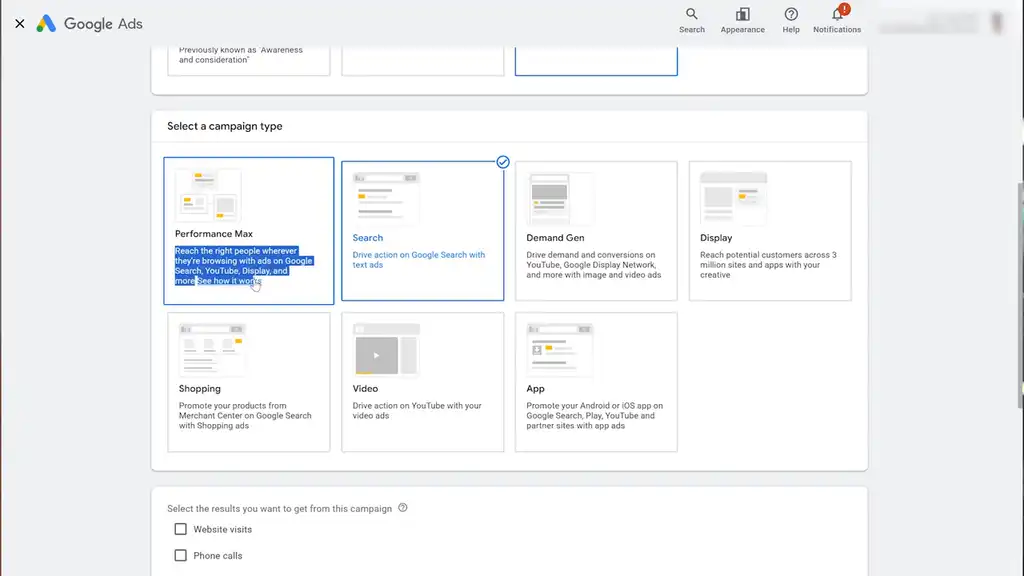Click the selected checkmark on Search card

click(x=503, y=162)
